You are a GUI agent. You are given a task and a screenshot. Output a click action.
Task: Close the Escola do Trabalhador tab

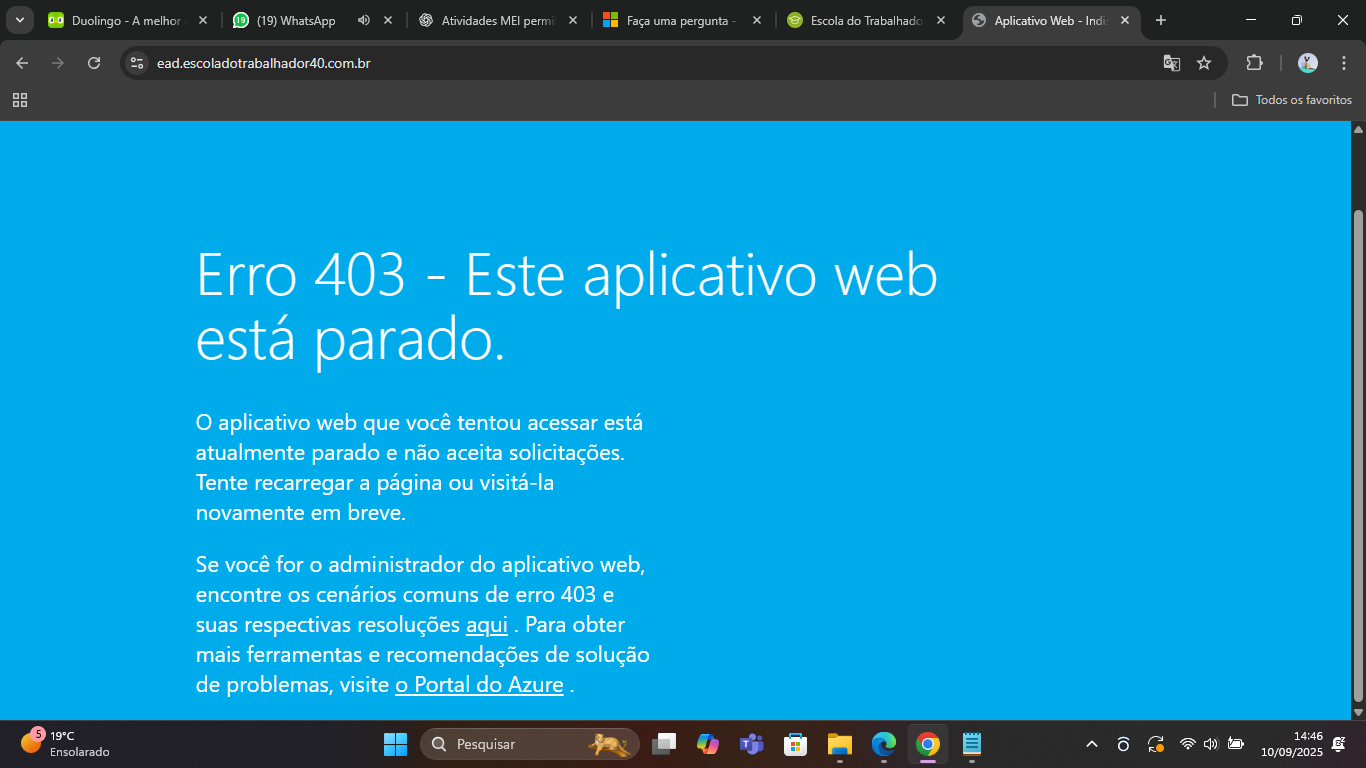pos(940,20)
